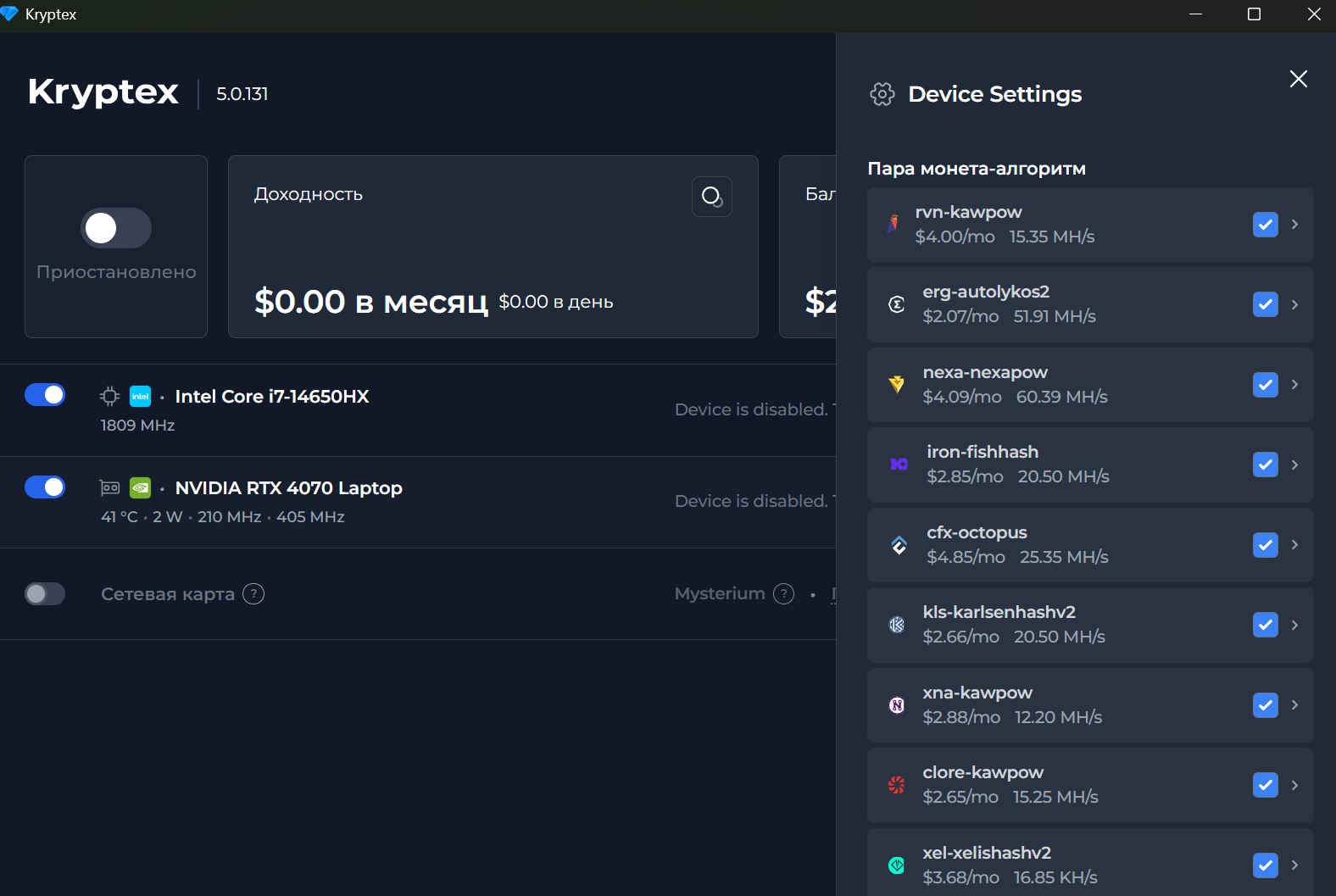The image size is (1336, 896).
Task: Click the $0.00 в день value
Action: 556,302
